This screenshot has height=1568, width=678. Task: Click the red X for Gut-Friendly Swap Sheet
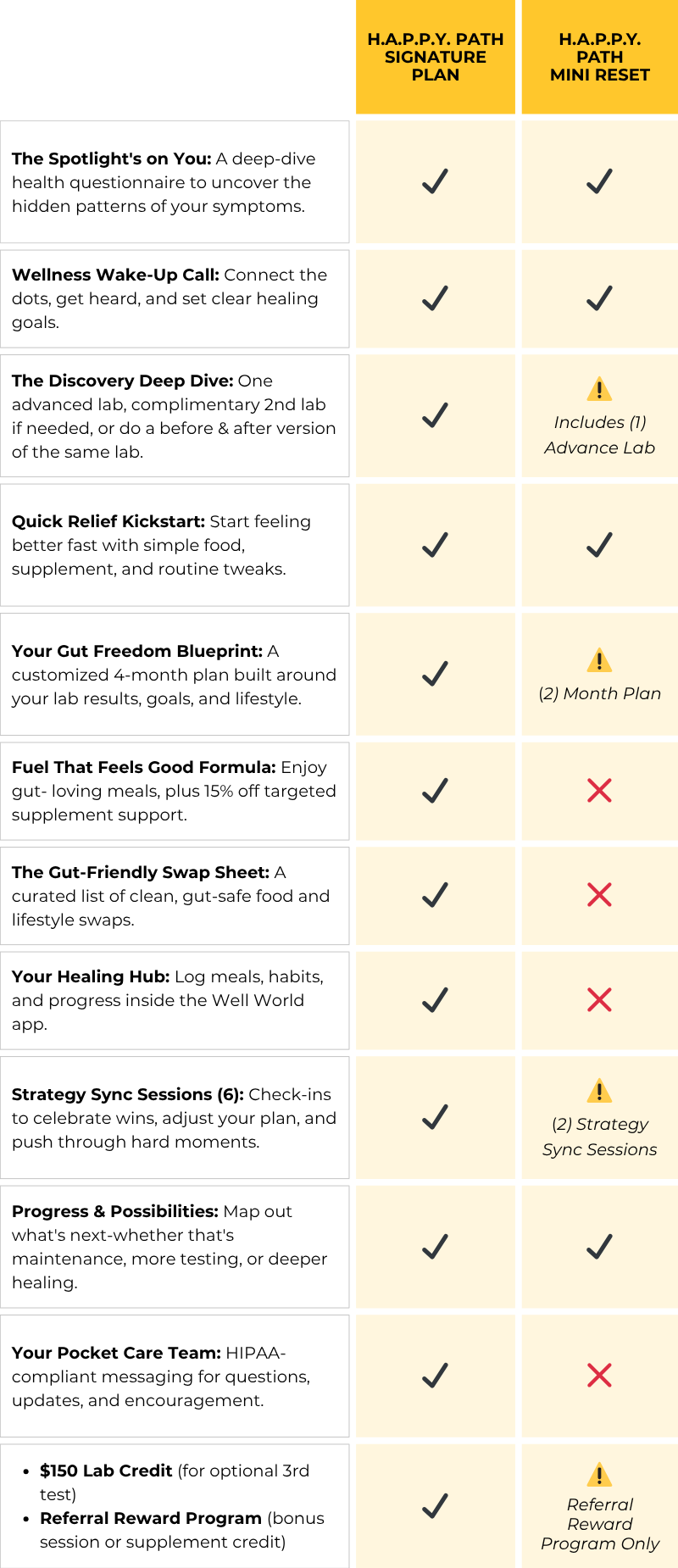click(599, 895)
